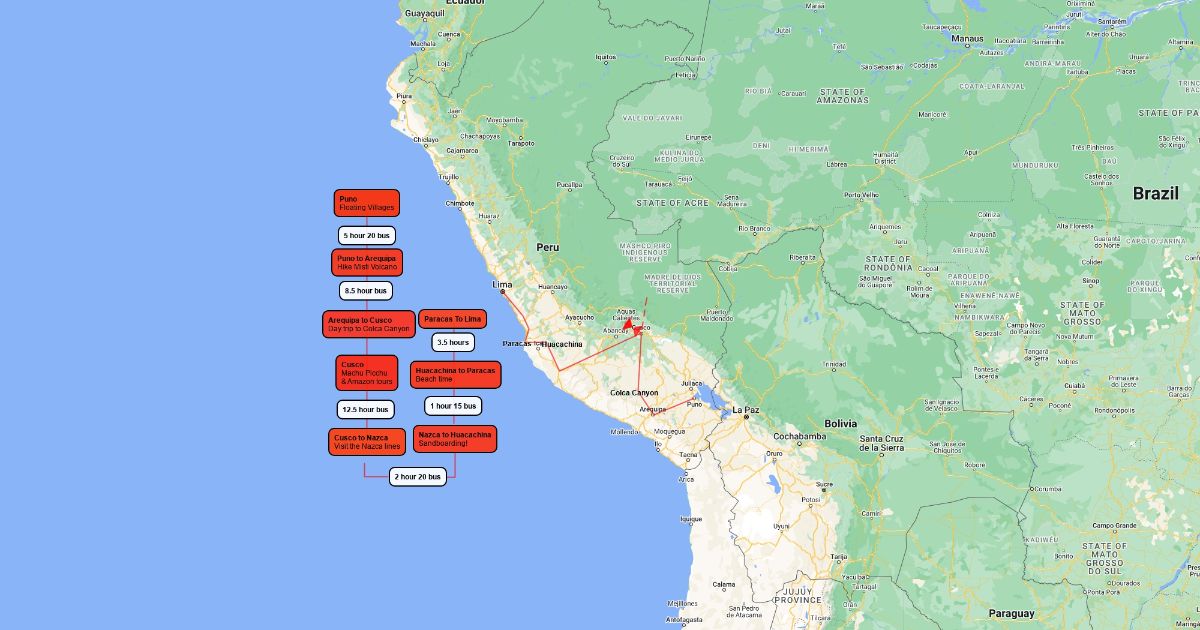
Task: Click the Uyuni city label
Action: (x=782, y=526)
